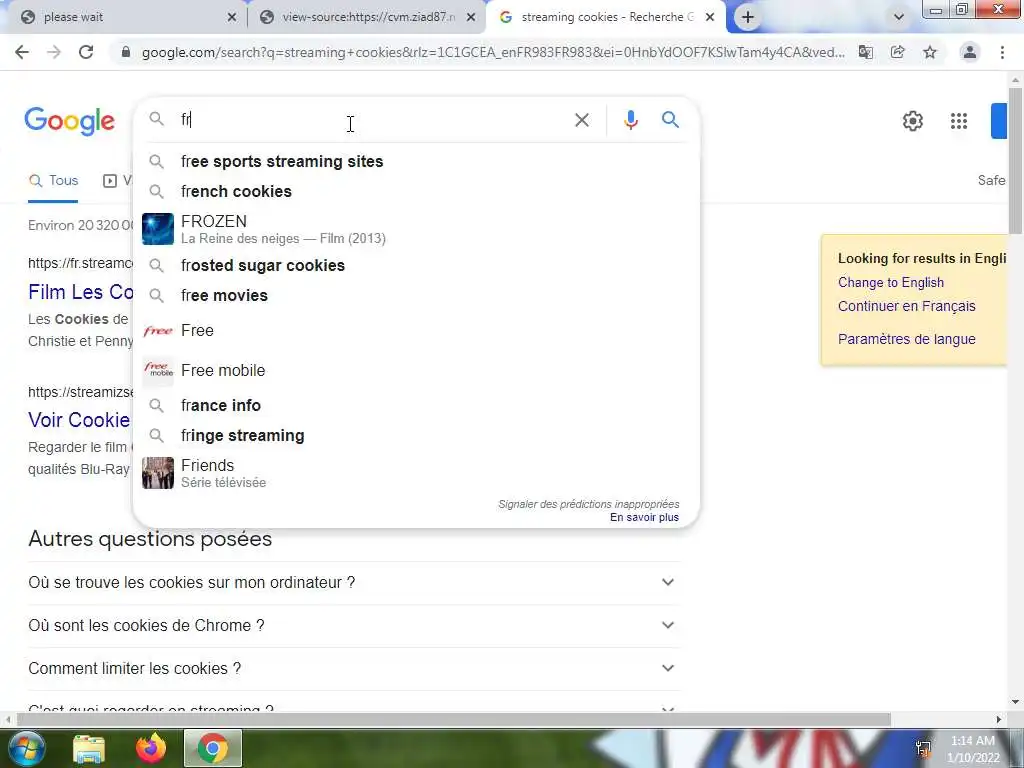
Task: Open the Chrome three-dot menu
Action: coord(1002,52)
